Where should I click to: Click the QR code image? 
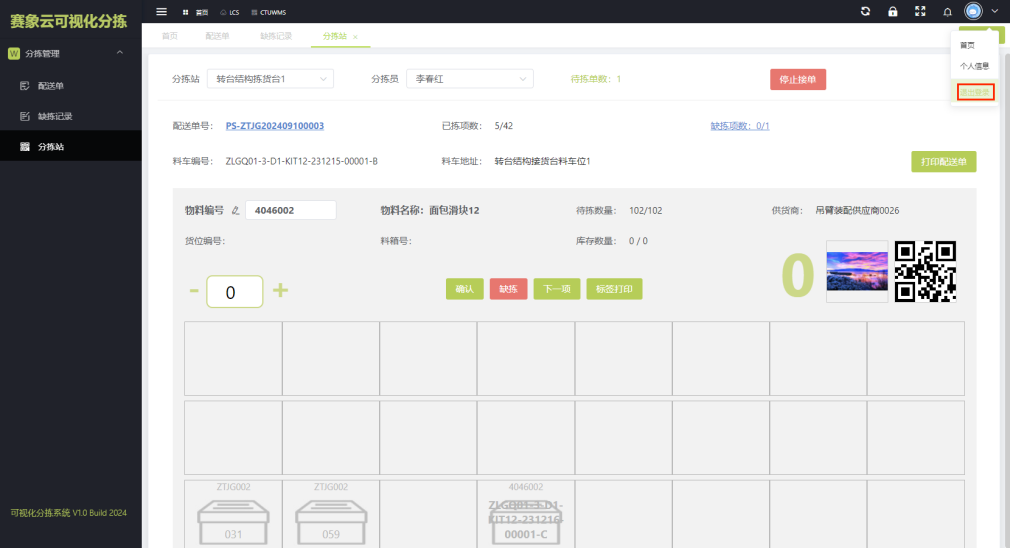pyautogui.click(x=925, y=271)
